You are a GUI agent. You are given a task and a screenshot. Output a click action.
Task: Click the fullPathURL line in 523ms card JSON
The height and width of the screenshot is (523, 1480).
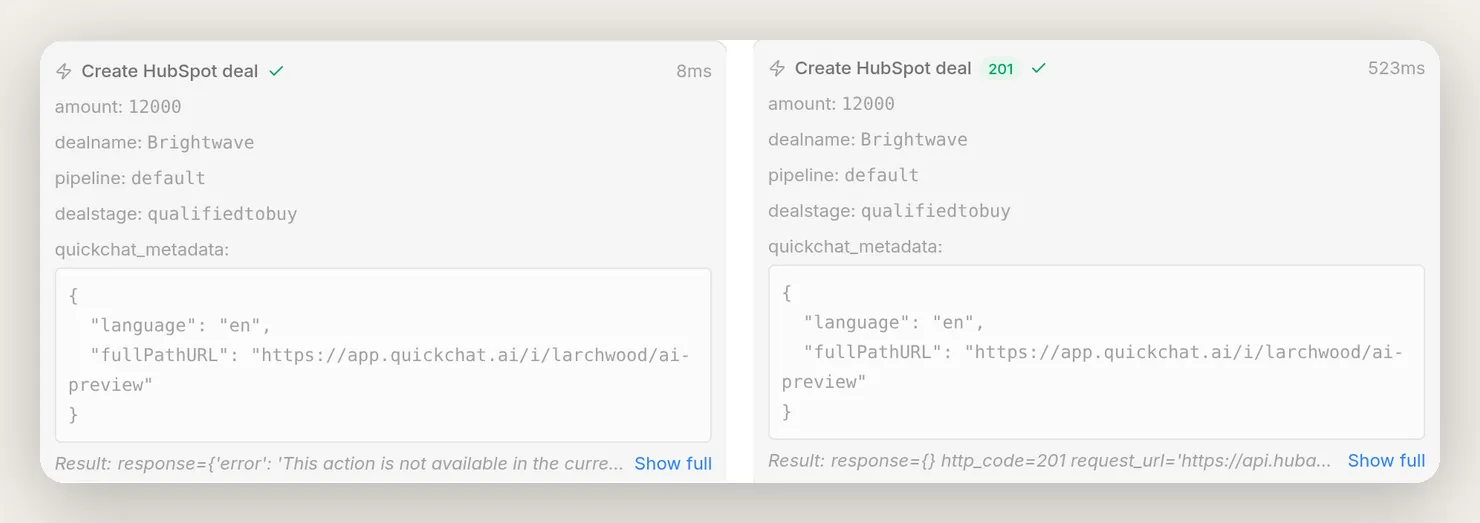(x=1093, y=366)
